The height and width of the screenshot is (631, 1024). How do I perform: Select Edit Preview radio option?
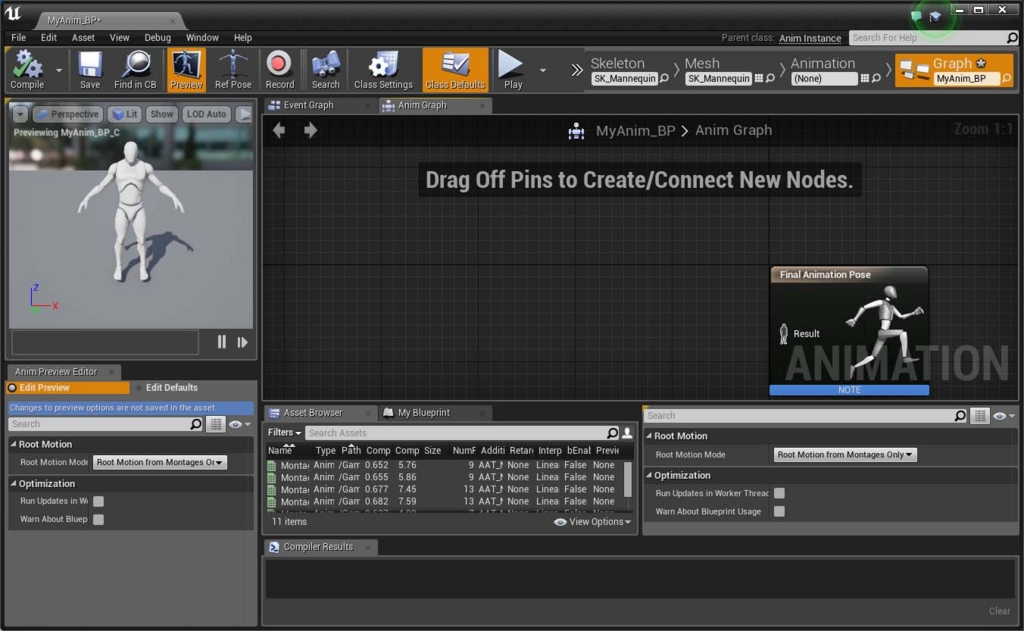tap(68, 388)
